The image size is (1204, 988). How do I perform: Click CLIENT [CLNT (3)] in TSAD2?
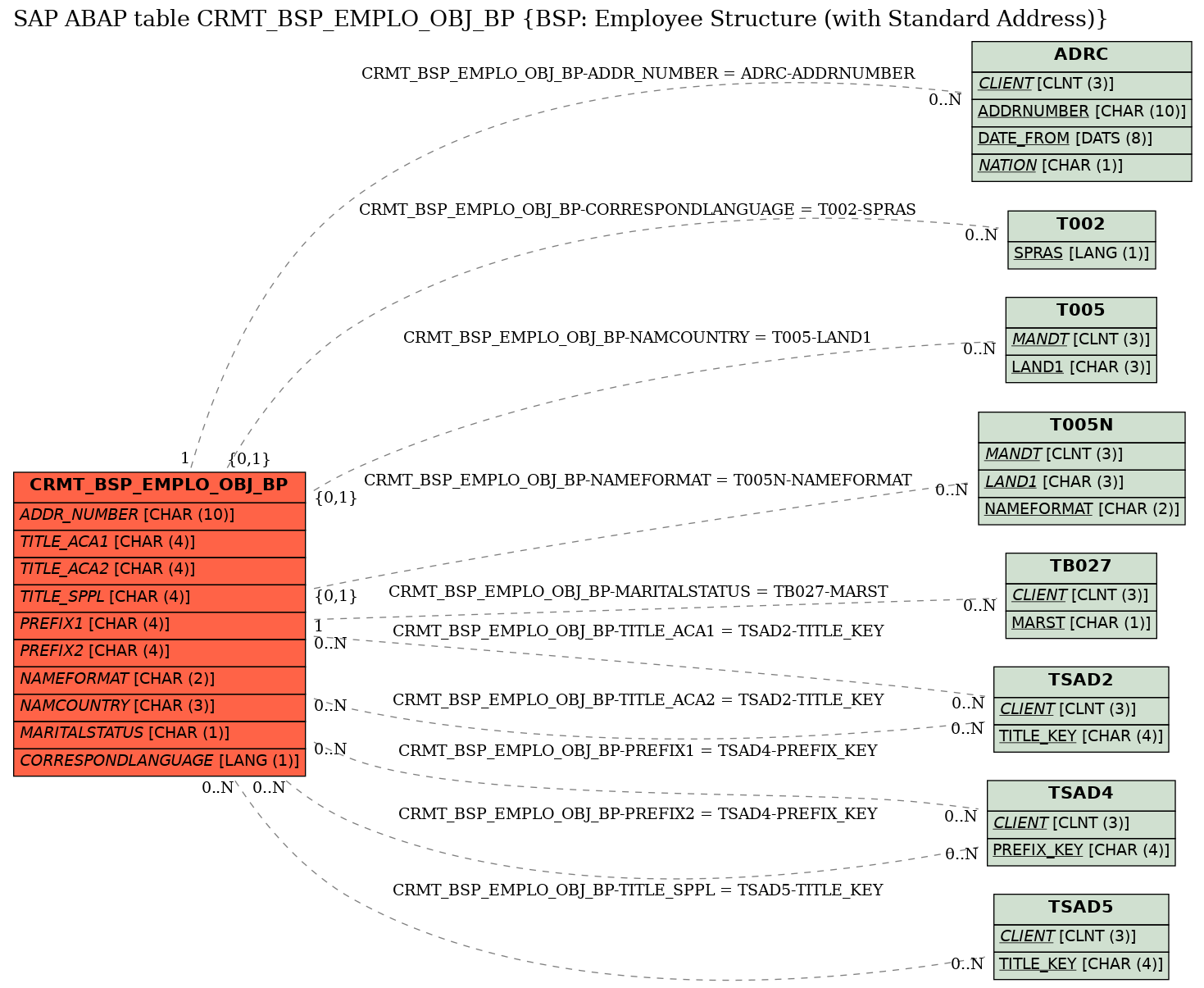tap(1081, 710)
